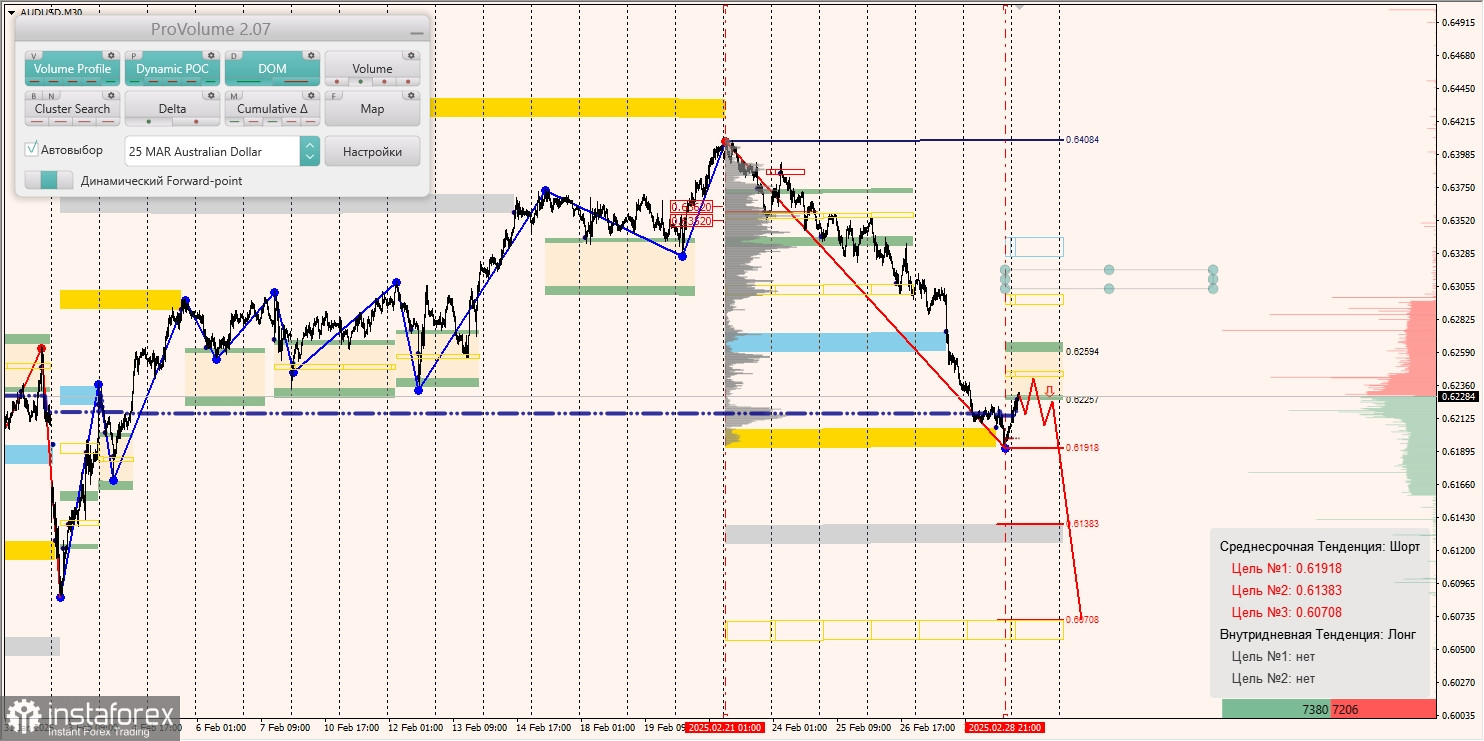Toggle Dynamic POC module
The image size is (1484, 741).
(172, 68)
